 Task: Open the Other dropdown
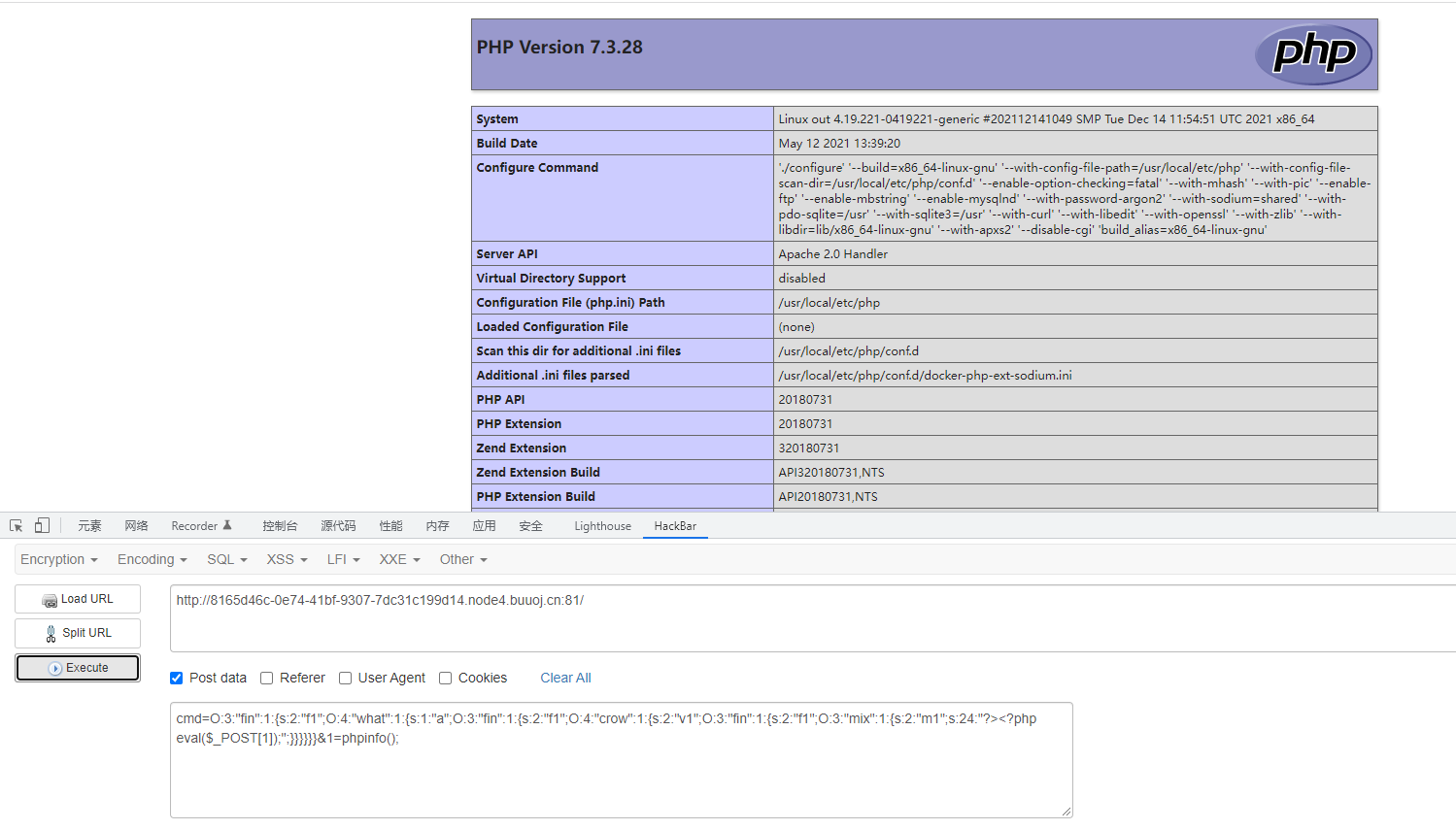coord(463,559)
